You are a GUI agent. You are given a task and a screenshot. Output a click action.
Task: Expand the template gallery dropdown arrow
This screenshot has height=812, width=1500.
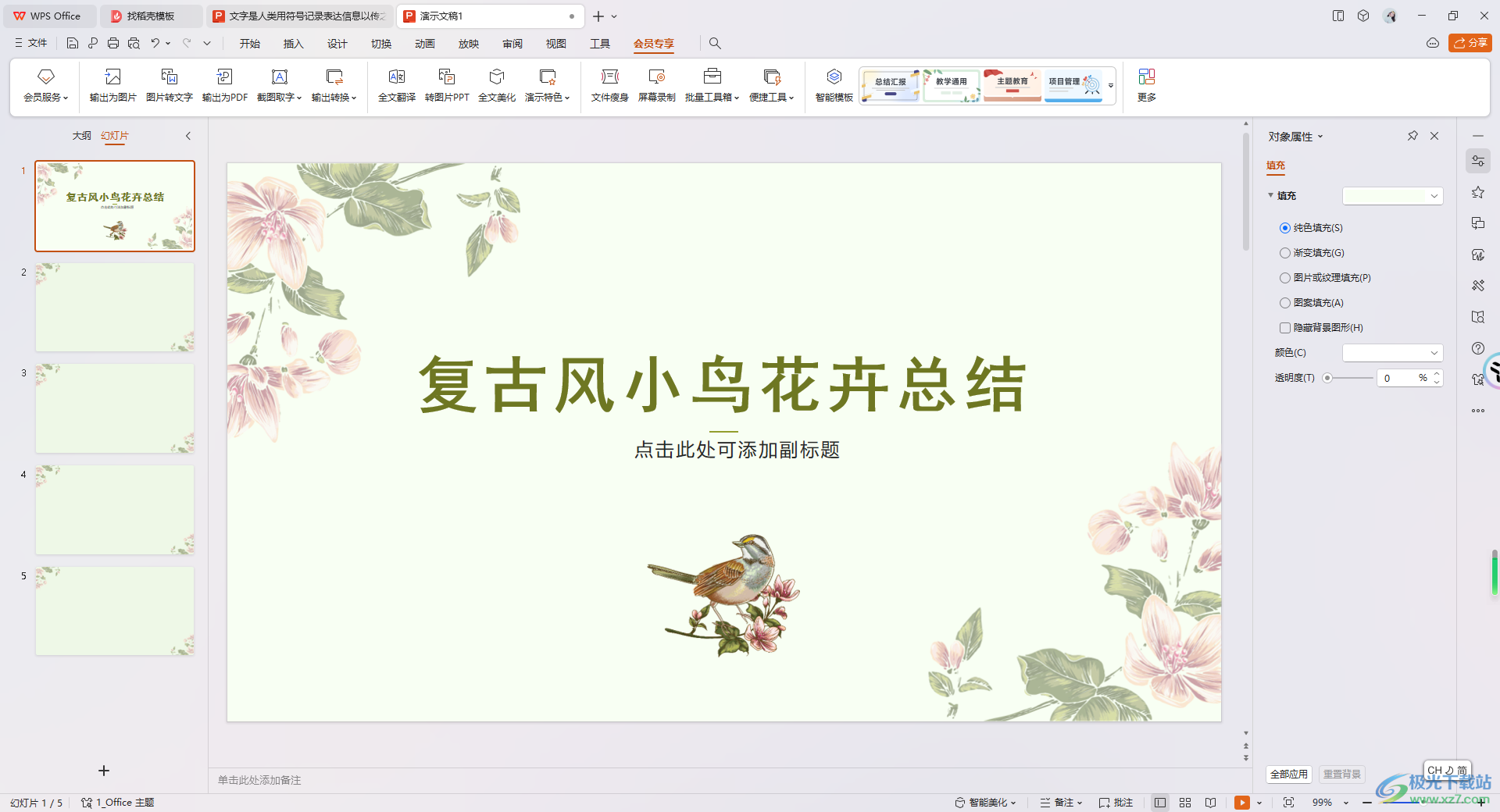pyautogui.click(x=1111, y=86)
